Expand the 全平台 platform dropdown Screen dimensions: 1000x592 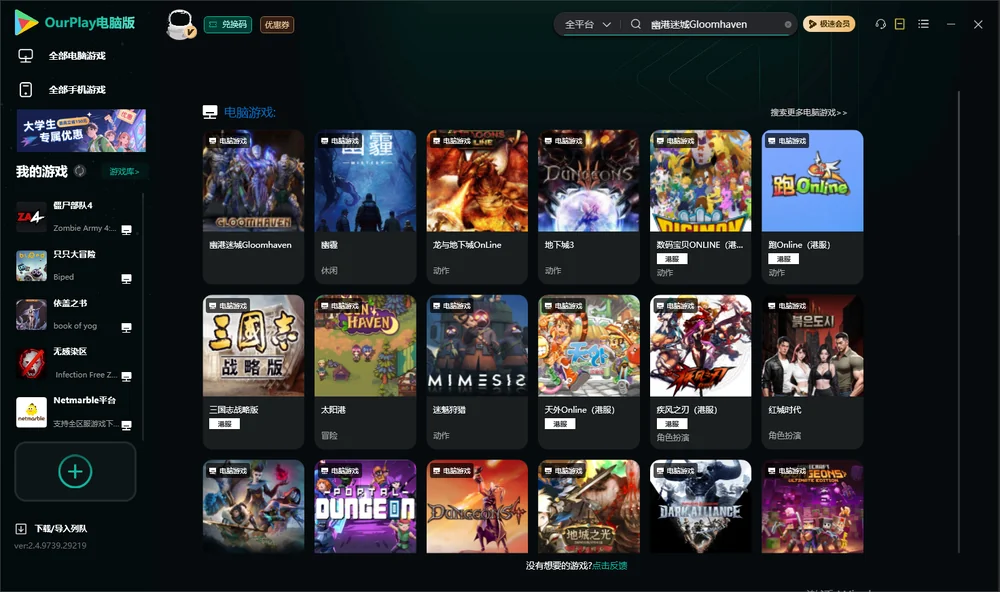click(587, 24)
